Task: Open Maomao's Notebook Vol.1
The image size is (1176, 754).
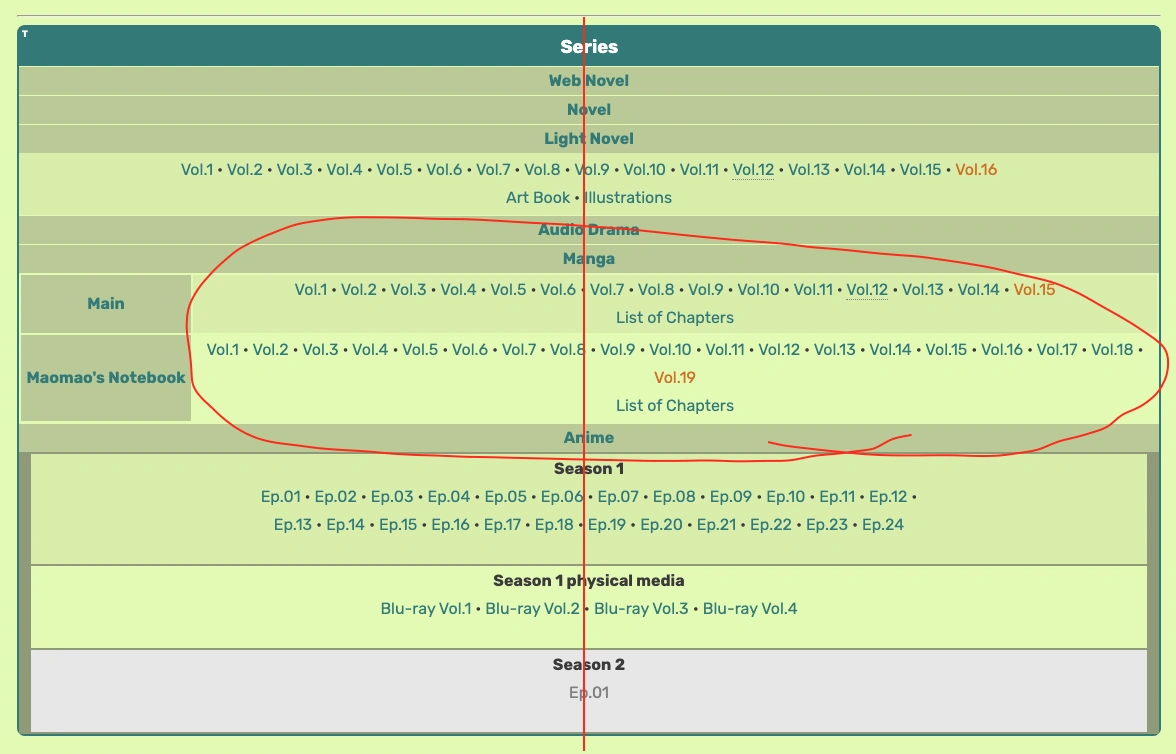Action: pos(222,350)
